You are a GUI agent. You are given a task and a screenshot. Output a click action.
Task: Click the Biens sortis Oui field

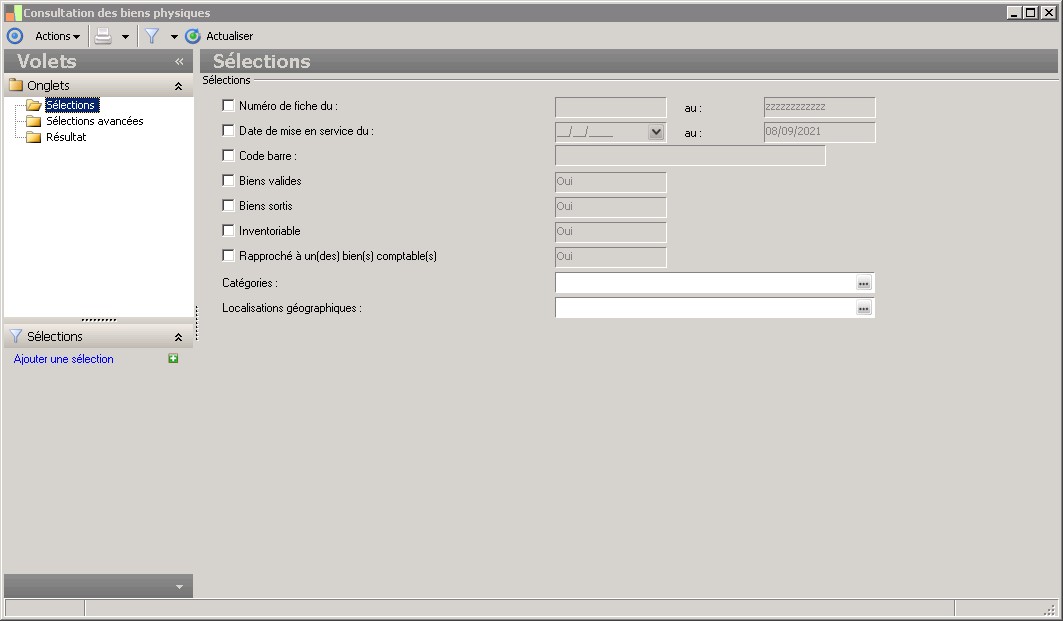[x=611, y=207]
